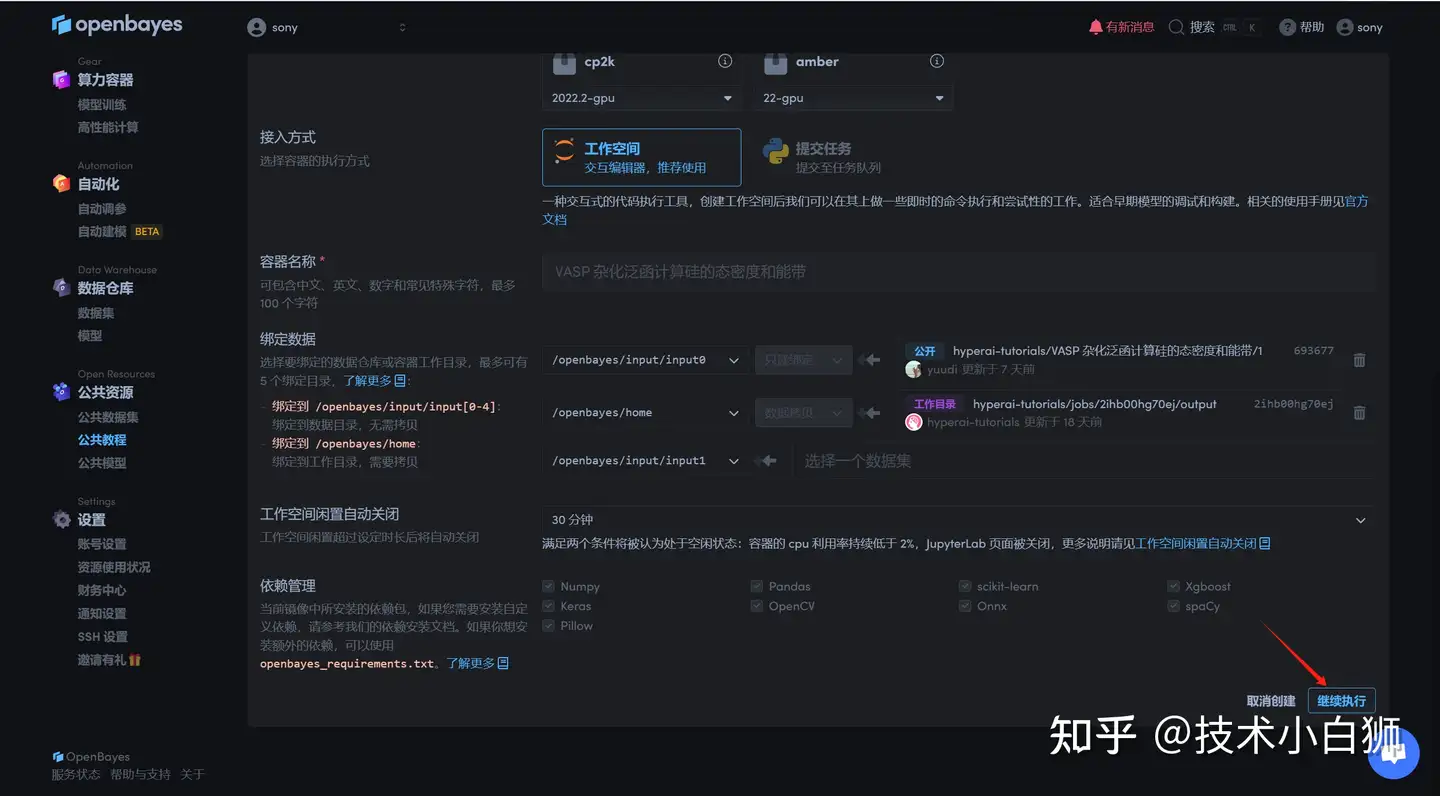Open SSH 设置 in the sidebar
Viewport: 1440px width, 796px height.
coord(102,637)
